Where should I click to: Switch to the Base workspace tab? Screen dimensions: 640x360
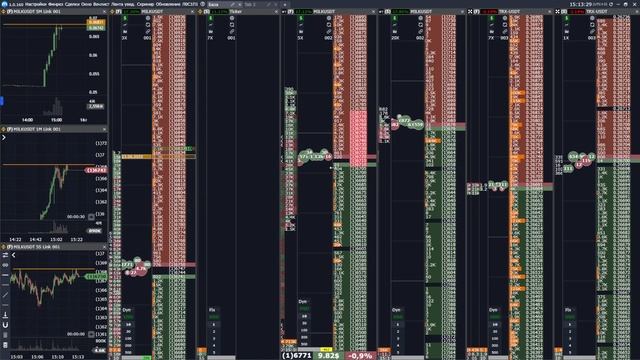[214, 4]
